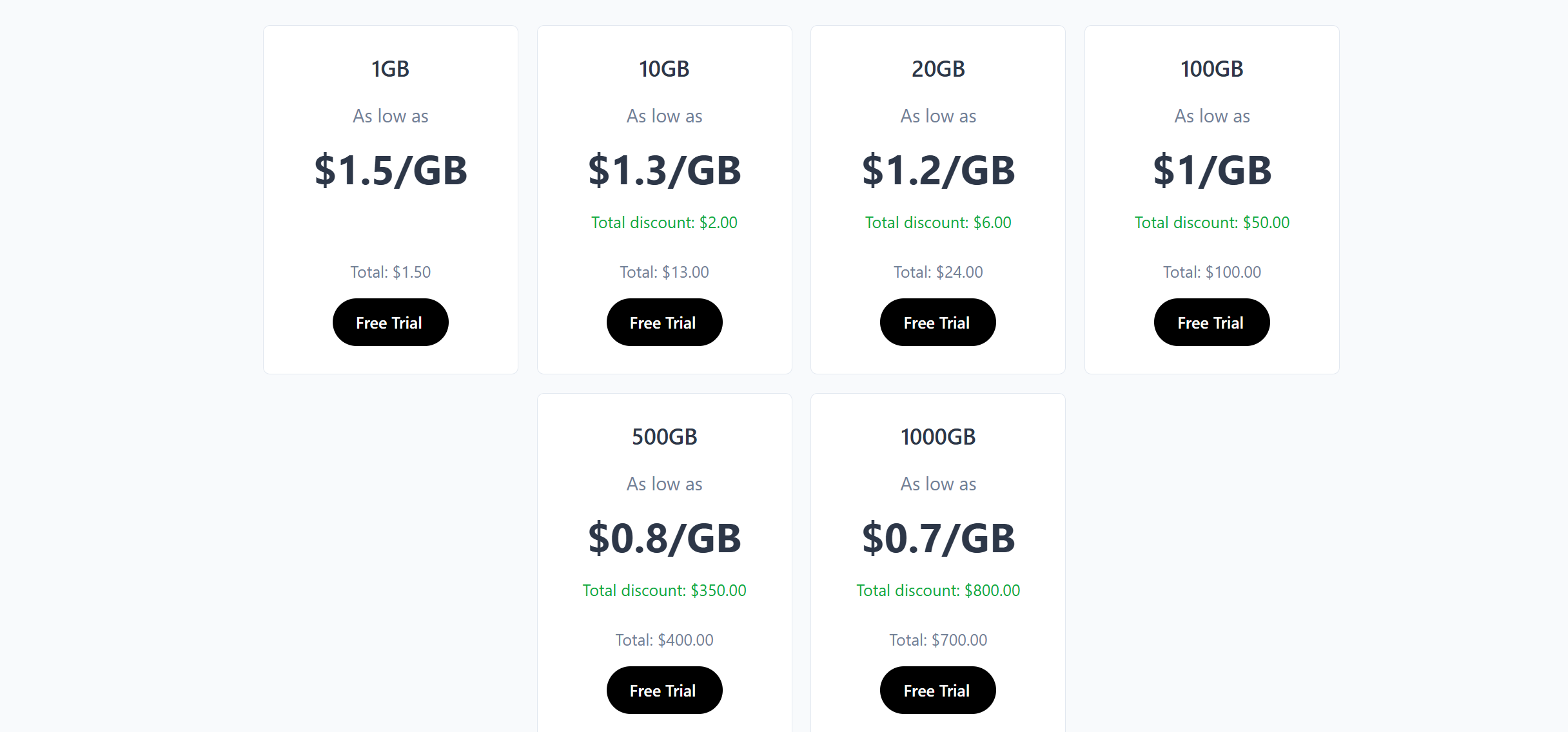Select the $0.8/GB price text
The height and width of the screenshot is (732, 1568).
[x=664, y=539]
